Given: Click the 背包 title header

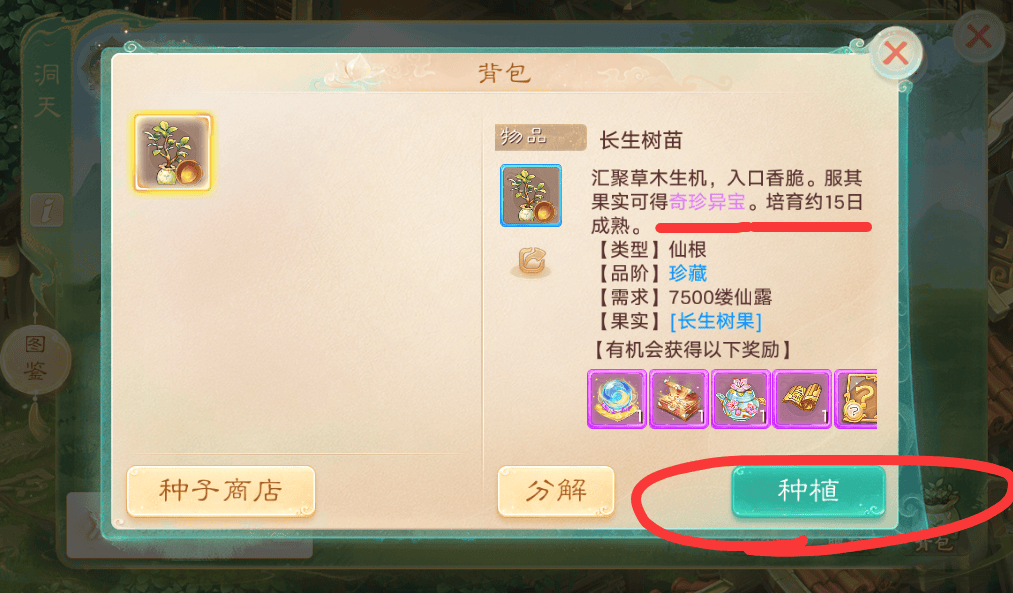Looking at the screenshot, I should click(x=505, y=73).
